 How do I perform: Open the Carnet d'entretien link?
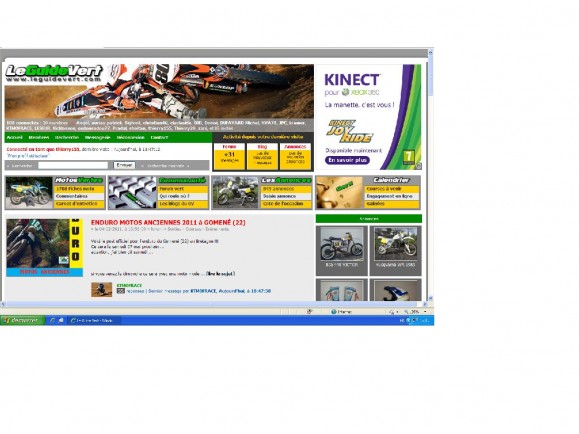[79, 204]
